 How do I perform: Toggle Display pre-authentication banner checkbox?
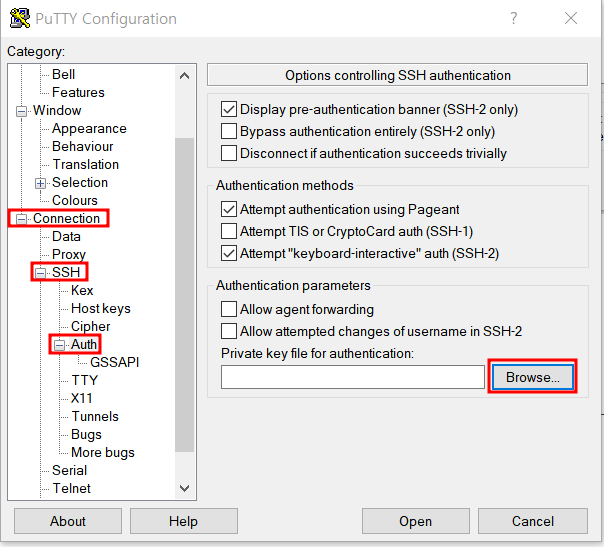click(x=229, y=109)
